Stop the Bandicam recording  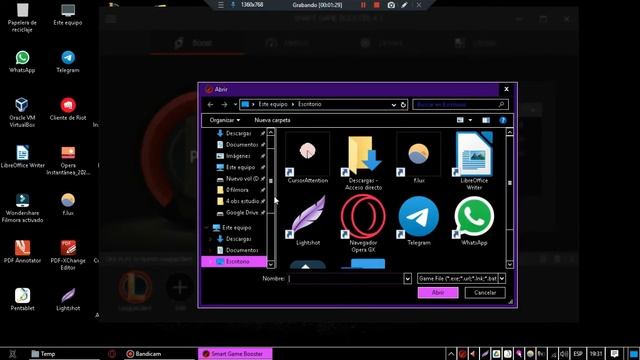point(377,5)
